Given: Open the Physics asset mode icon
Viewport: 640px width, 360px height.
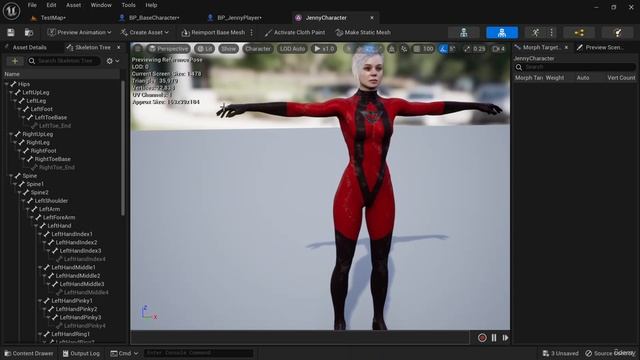Looking at the screenshot, I should [x=618, y=33].
